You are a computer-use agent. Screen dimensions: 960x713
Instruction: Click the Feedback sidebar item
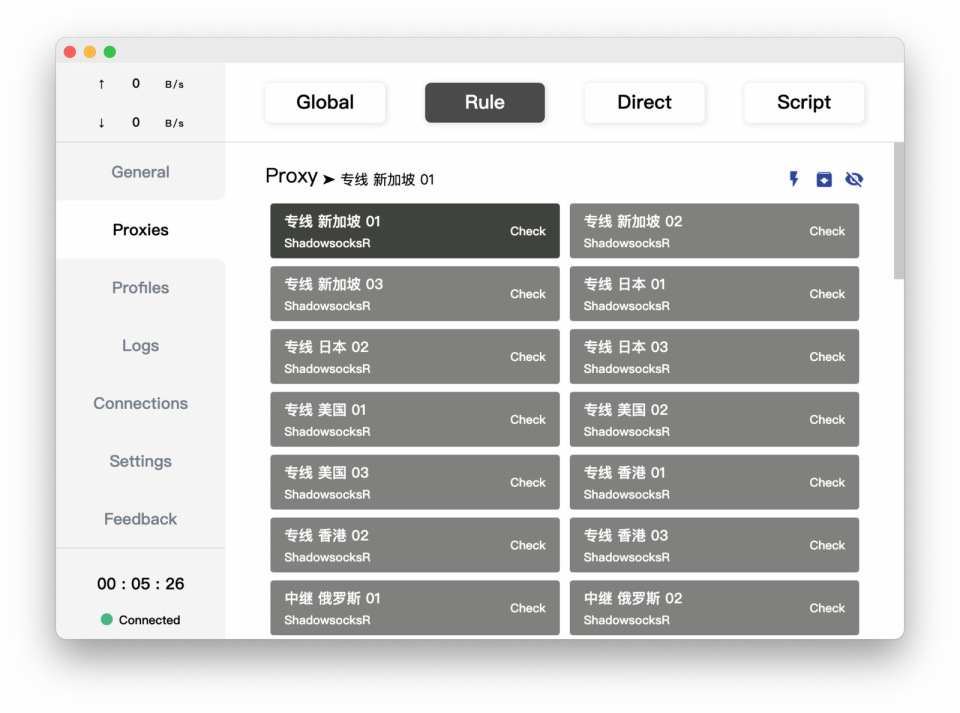coord(140,519)
